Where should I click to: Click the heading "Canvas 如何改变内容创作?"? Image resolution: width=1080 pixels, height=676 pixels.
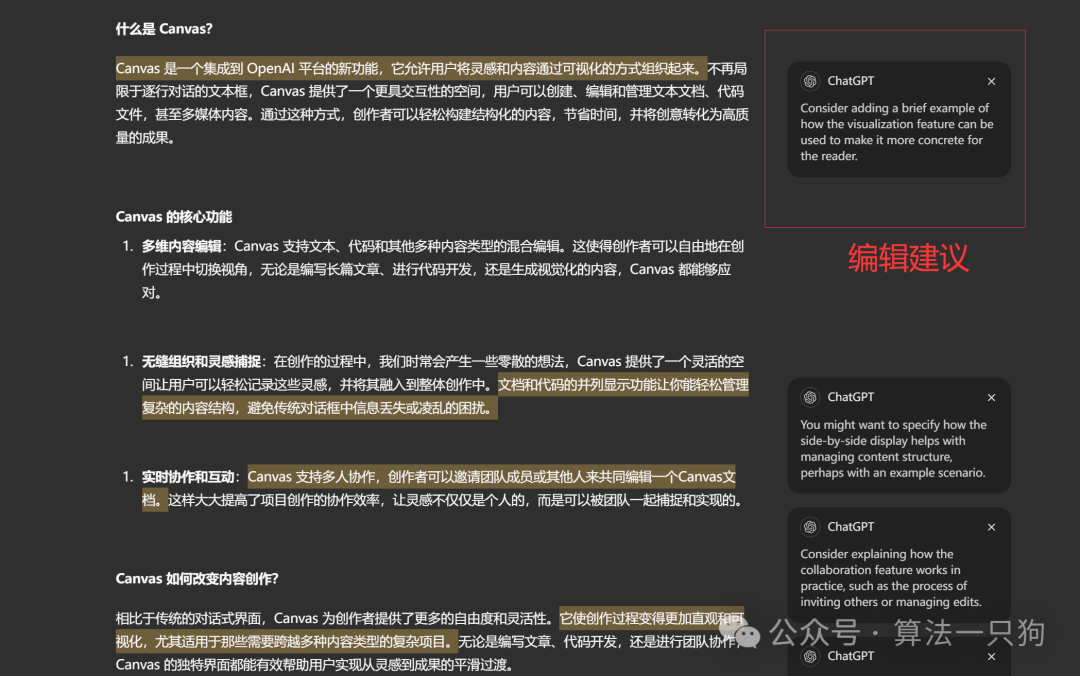(x=197, y=579)
